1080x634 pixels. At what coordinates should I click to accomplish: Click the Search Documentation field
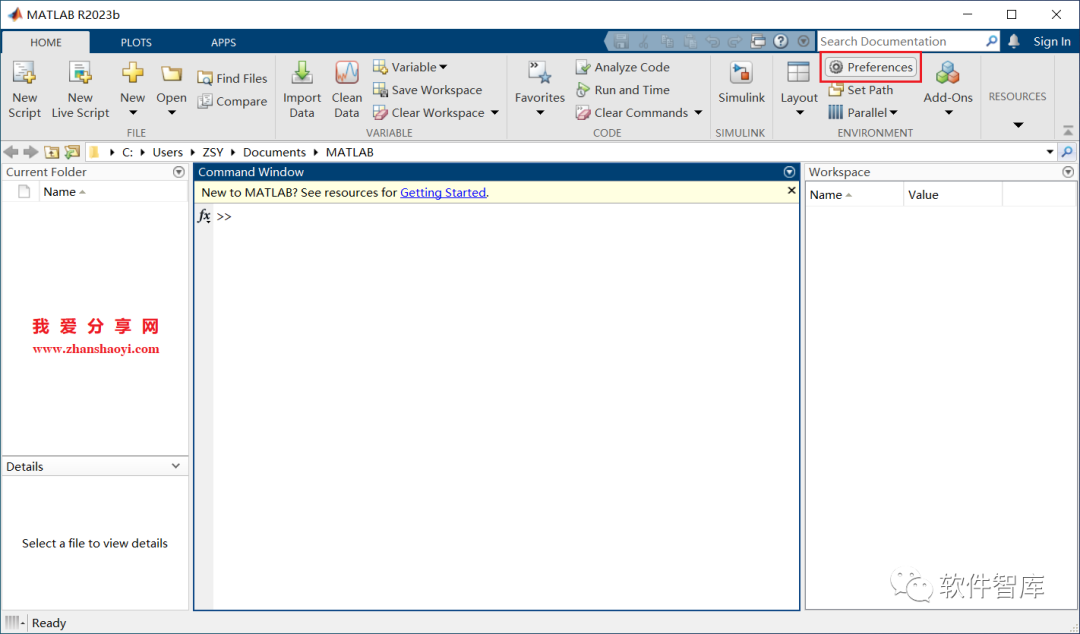point(901,41)
